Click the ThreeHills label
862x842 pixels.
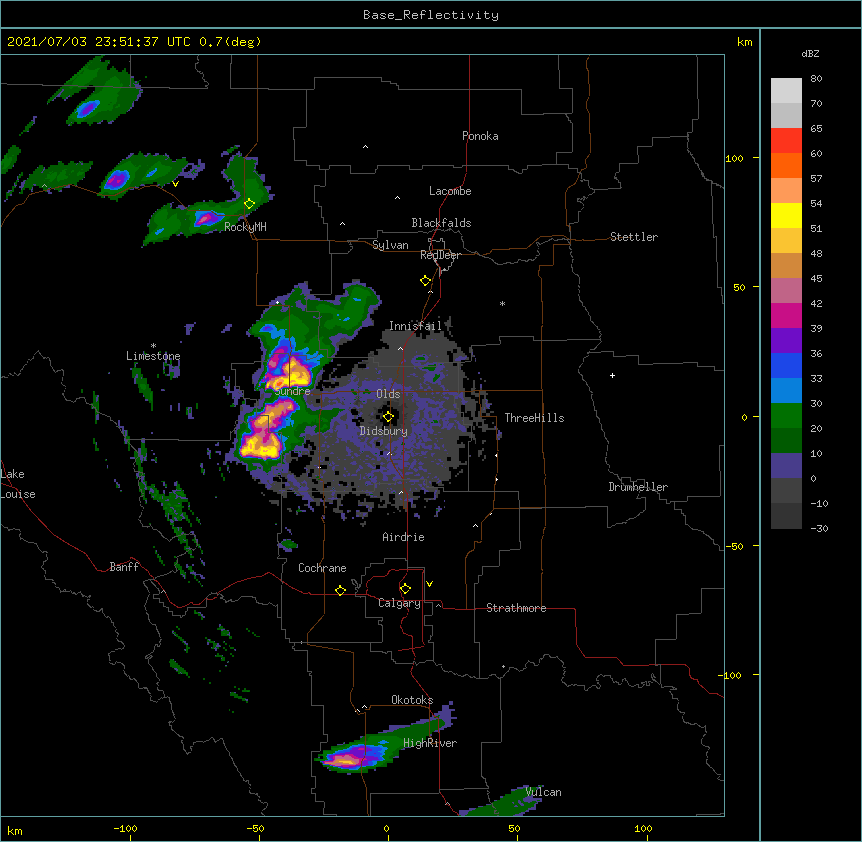[x=534, y=418]
